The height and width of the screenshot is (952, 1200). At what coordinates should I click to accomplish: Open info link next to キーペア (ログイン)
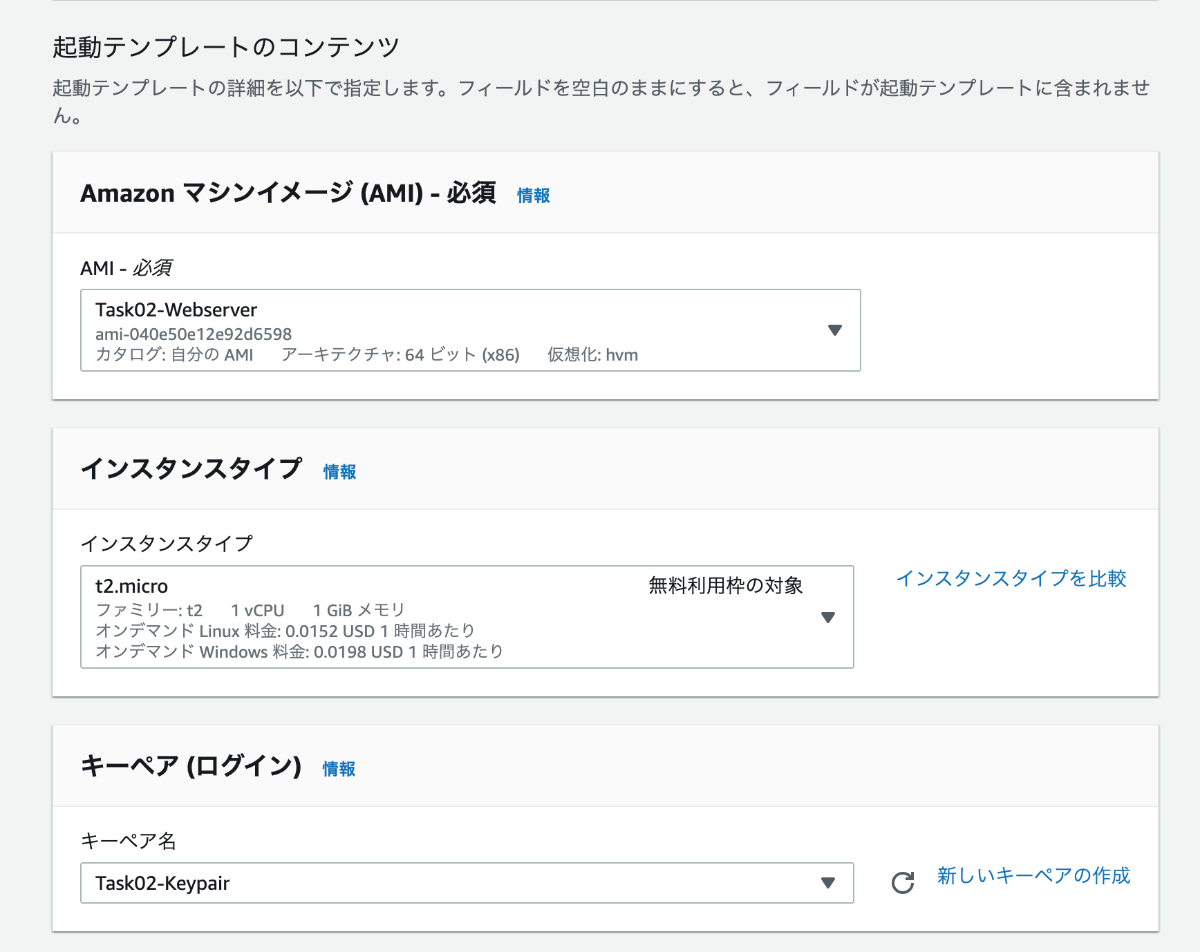tap(339, 768)
